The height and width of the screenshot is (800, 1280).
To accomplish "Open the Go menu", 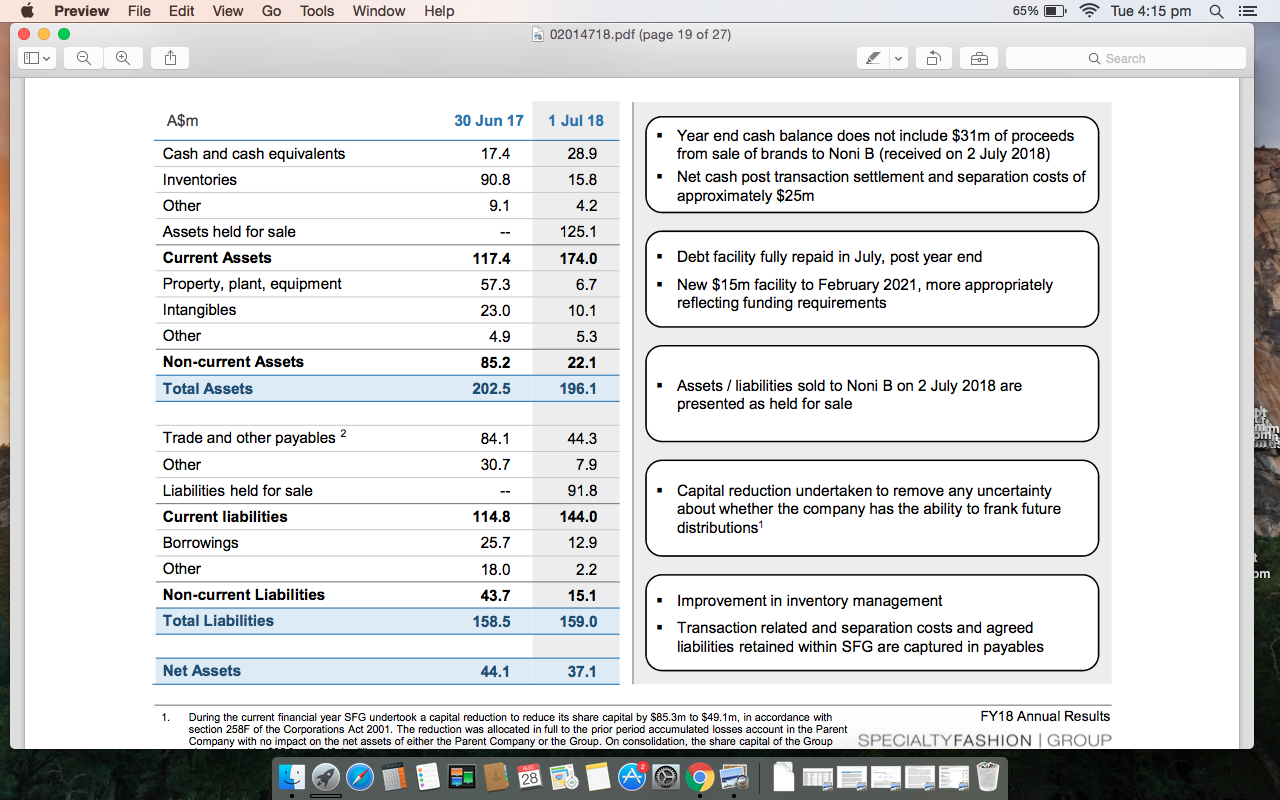I will pyautogui.click(x=271, y=11).
